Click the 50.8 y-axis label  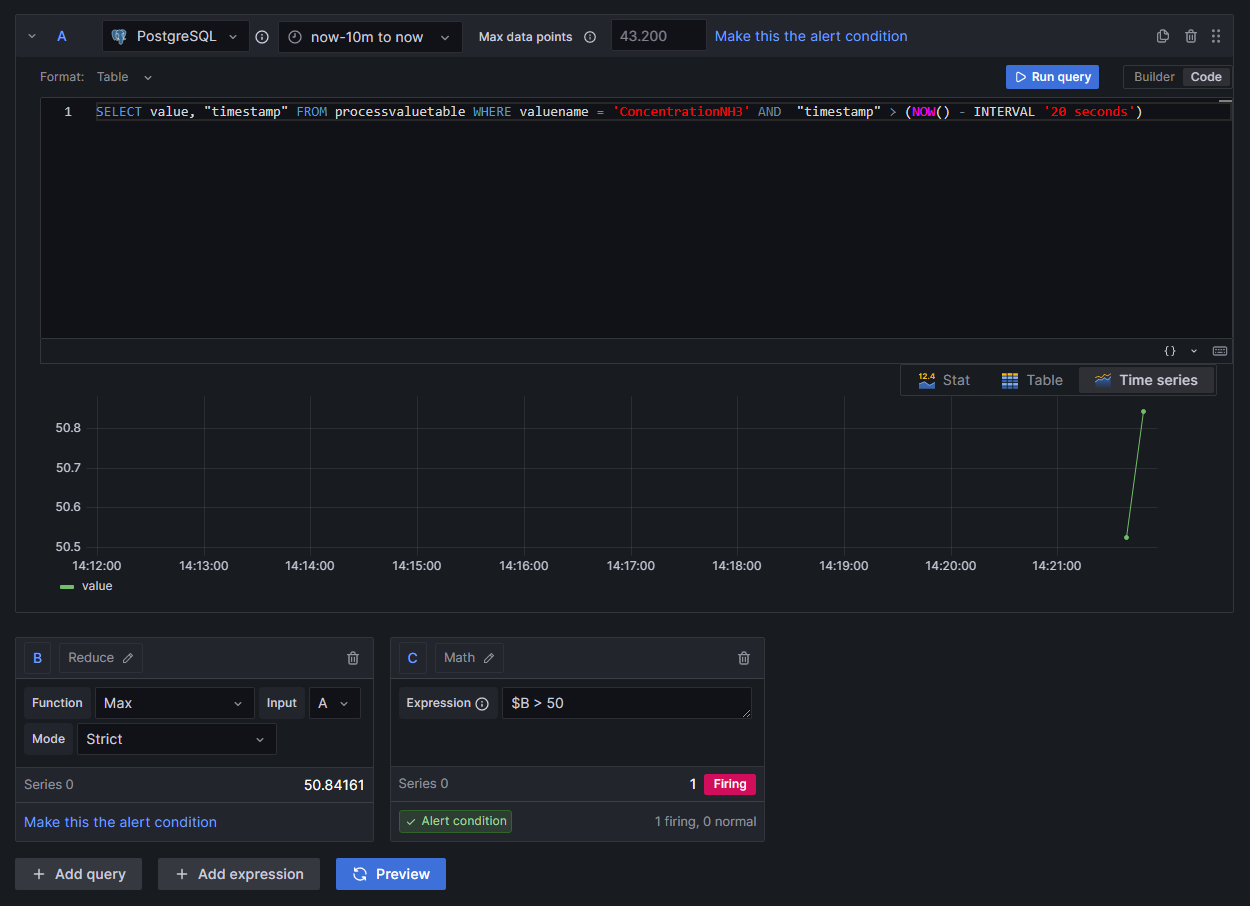pos(68,428)
